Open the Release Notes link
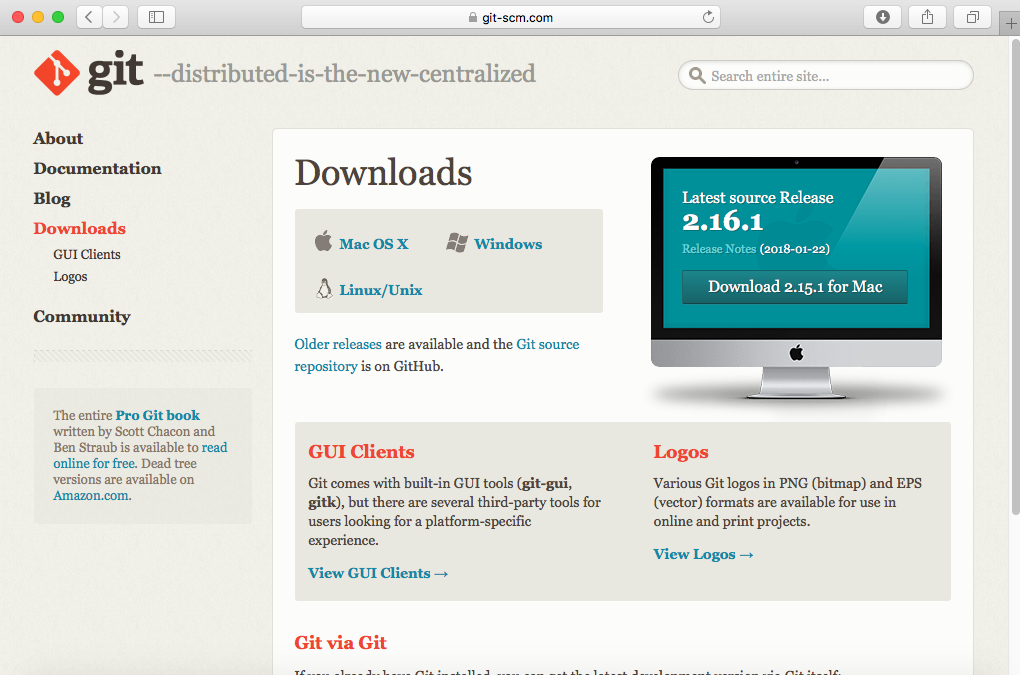 [719, 248]
